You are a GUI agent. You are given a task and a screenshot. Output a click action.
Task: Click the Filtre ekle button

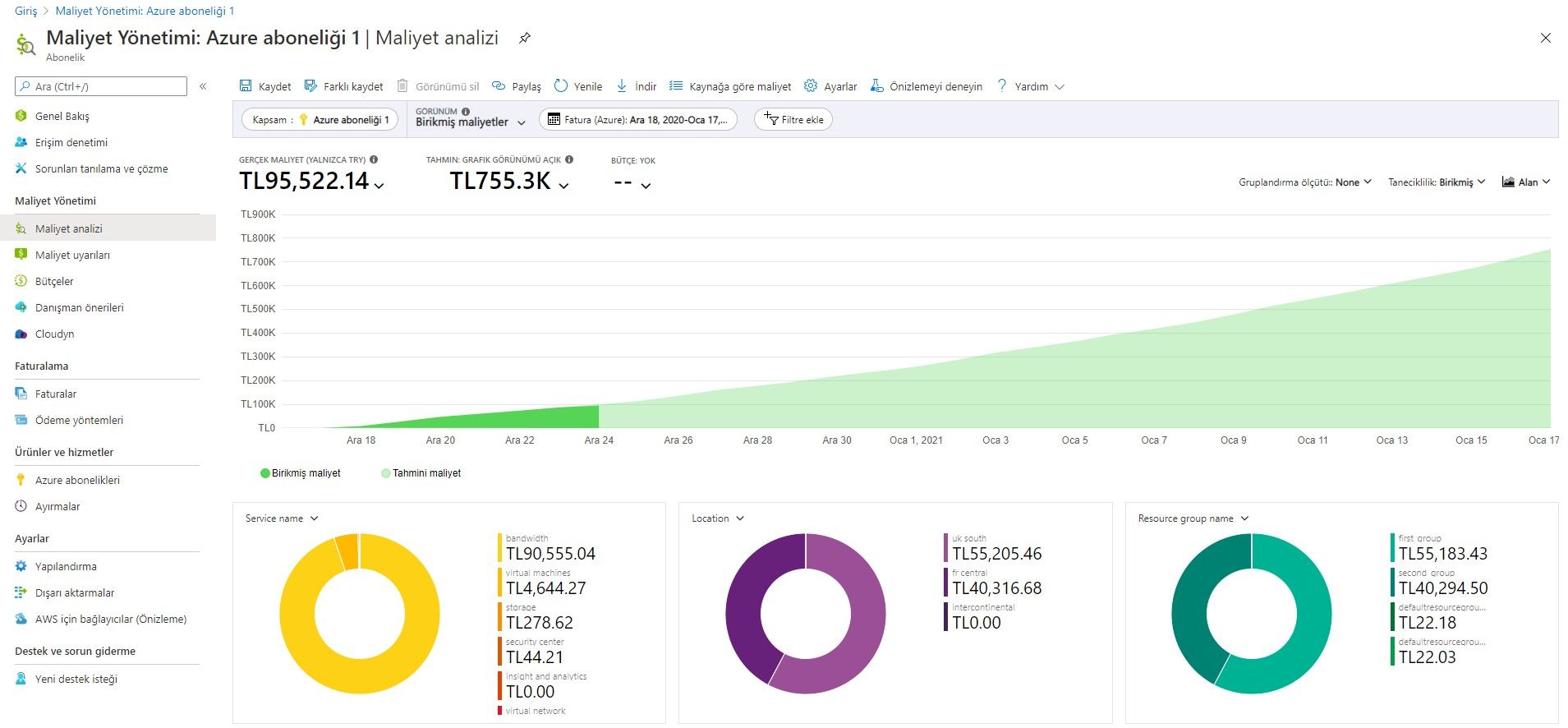(793, 120)
